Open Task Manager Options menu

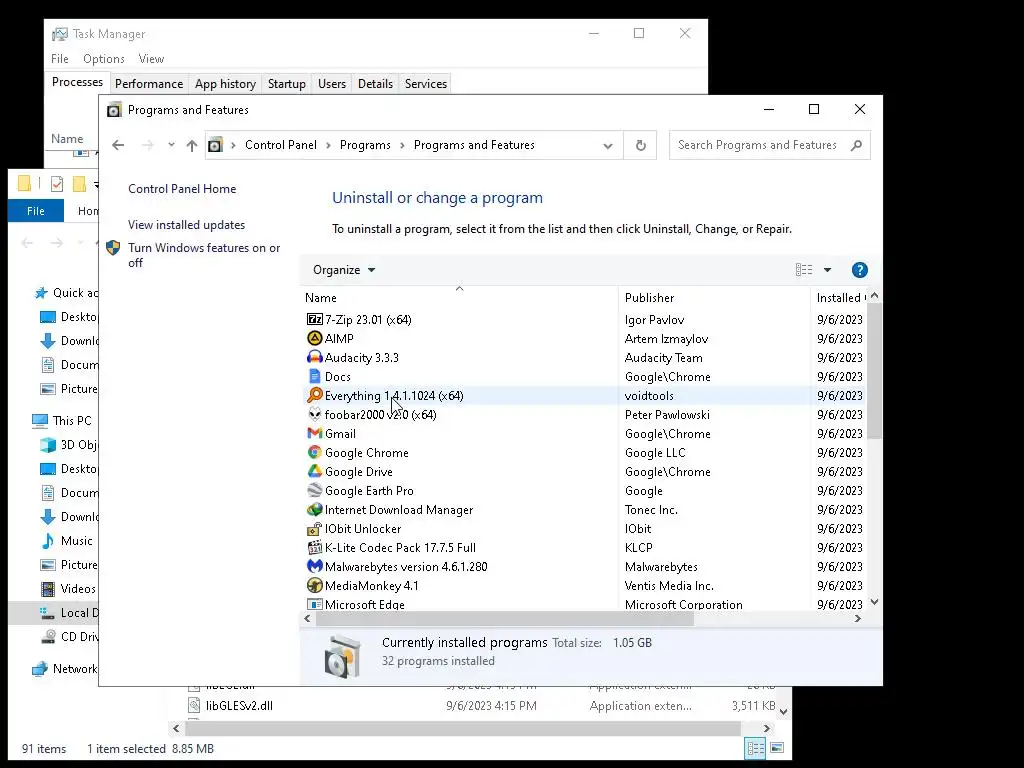(x=103, y=59)
